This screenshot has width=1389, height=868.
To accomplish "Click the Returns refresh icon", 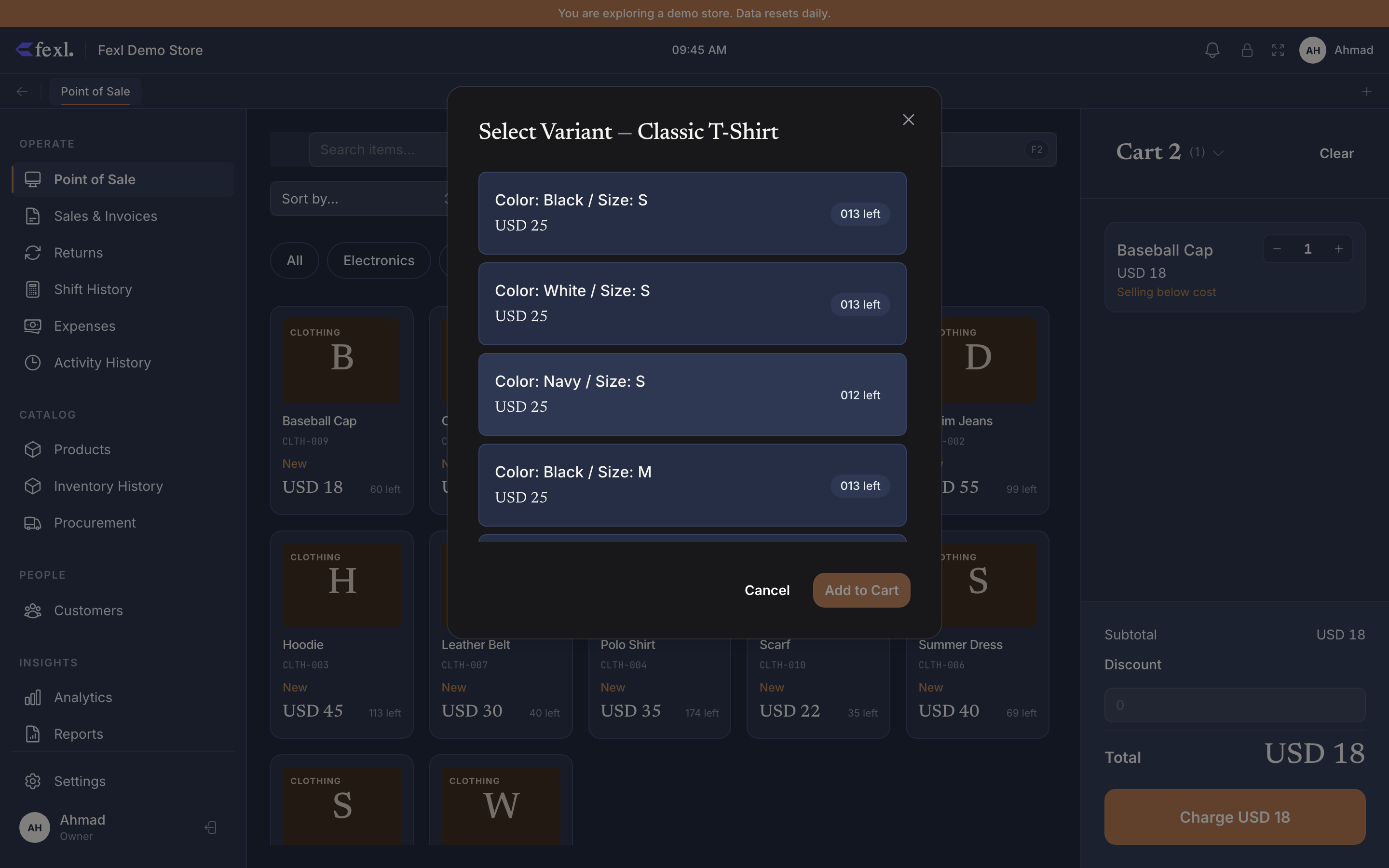I will point(33,253).
